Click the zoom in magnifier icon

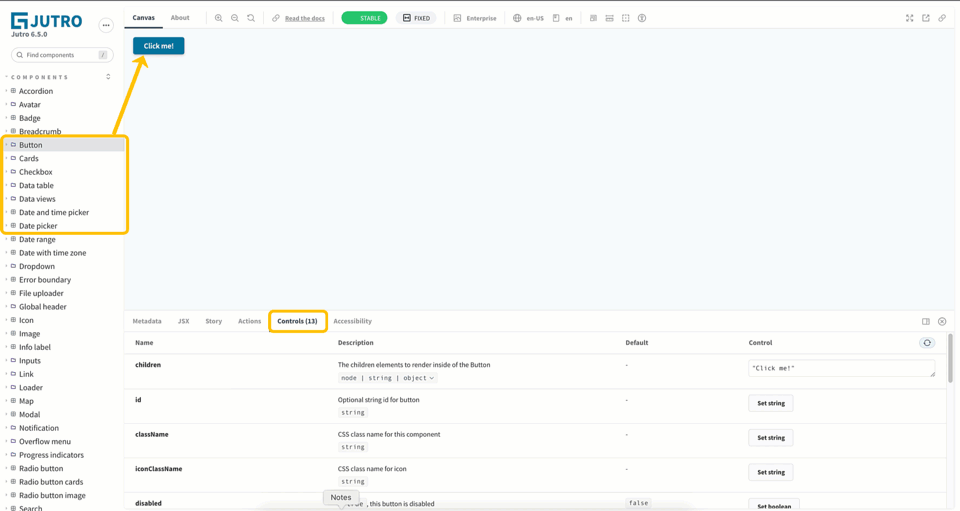pos(219,18)
